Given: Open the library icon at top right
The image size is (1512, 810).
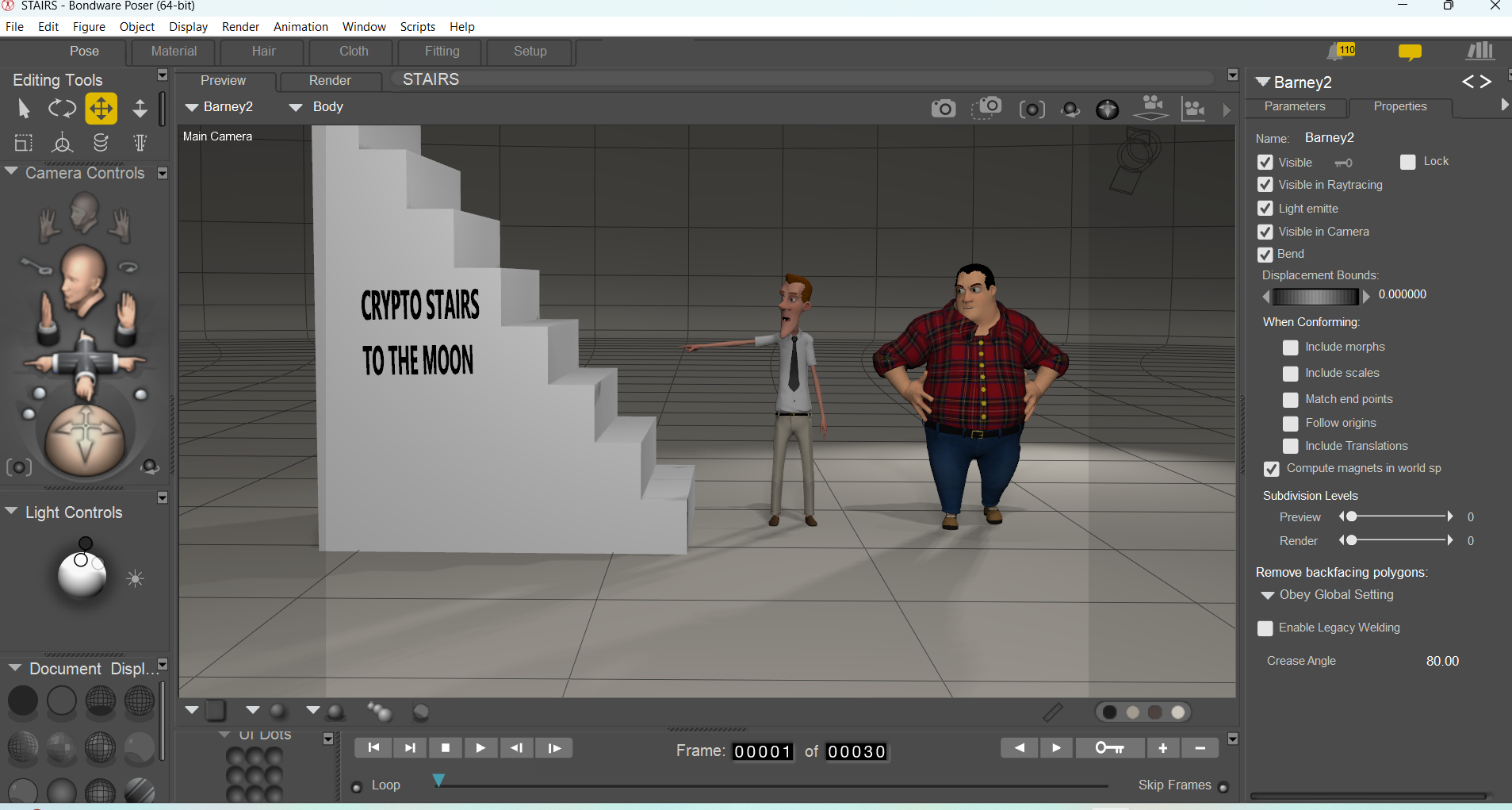Looking at the screenshot, I should coord(1480,52).
